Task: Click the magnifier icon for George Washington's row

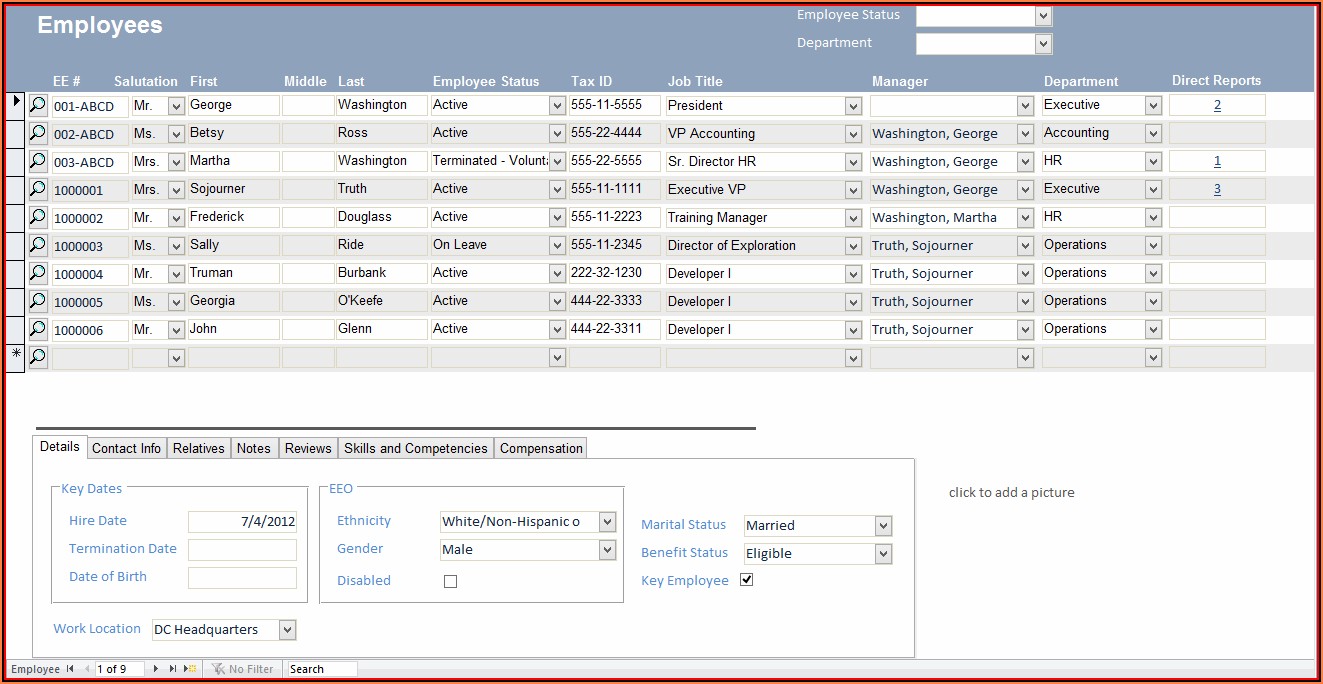Action: 38,105
